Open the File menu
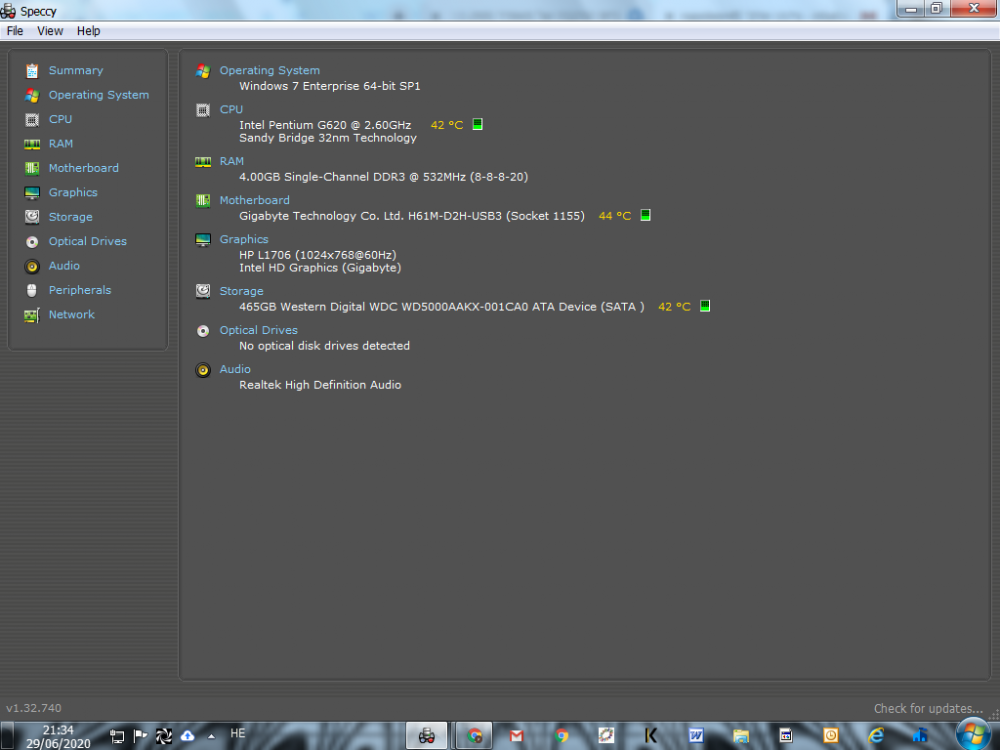 coord(15,31)
